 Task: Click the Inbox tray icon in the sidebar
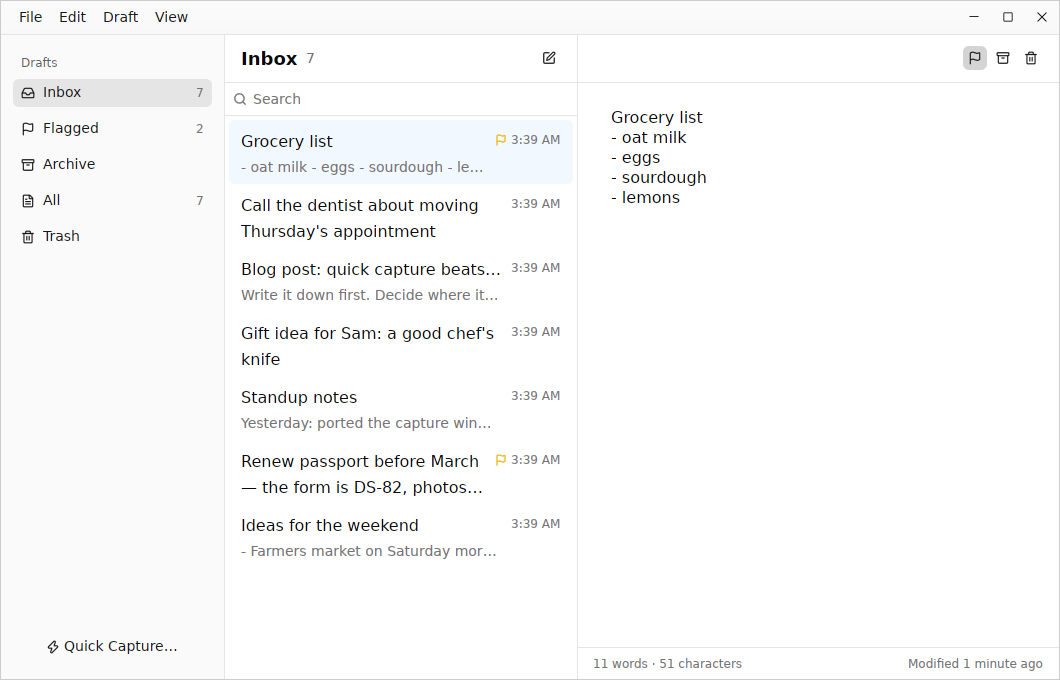click(x=28, y=93)
